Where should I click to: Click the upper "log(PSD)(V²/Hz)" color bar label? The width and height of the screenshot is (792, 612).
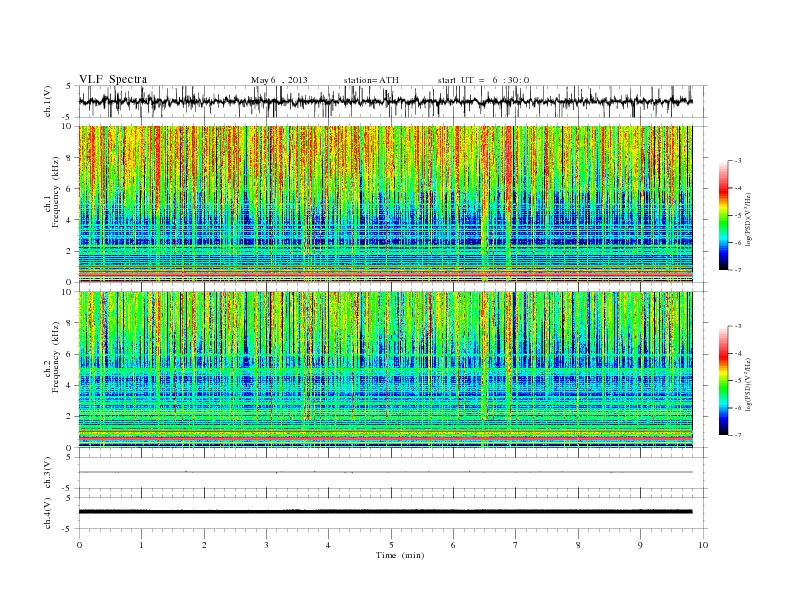pos(748,218)
